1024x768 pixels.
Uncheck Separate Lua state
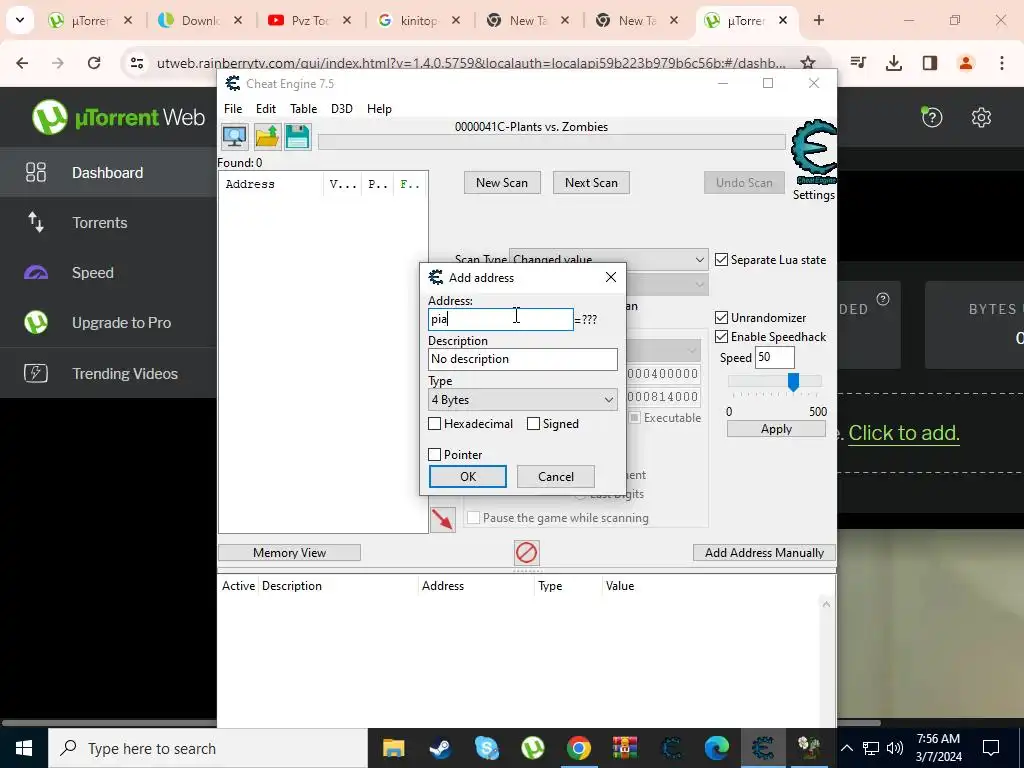[722, 260]
